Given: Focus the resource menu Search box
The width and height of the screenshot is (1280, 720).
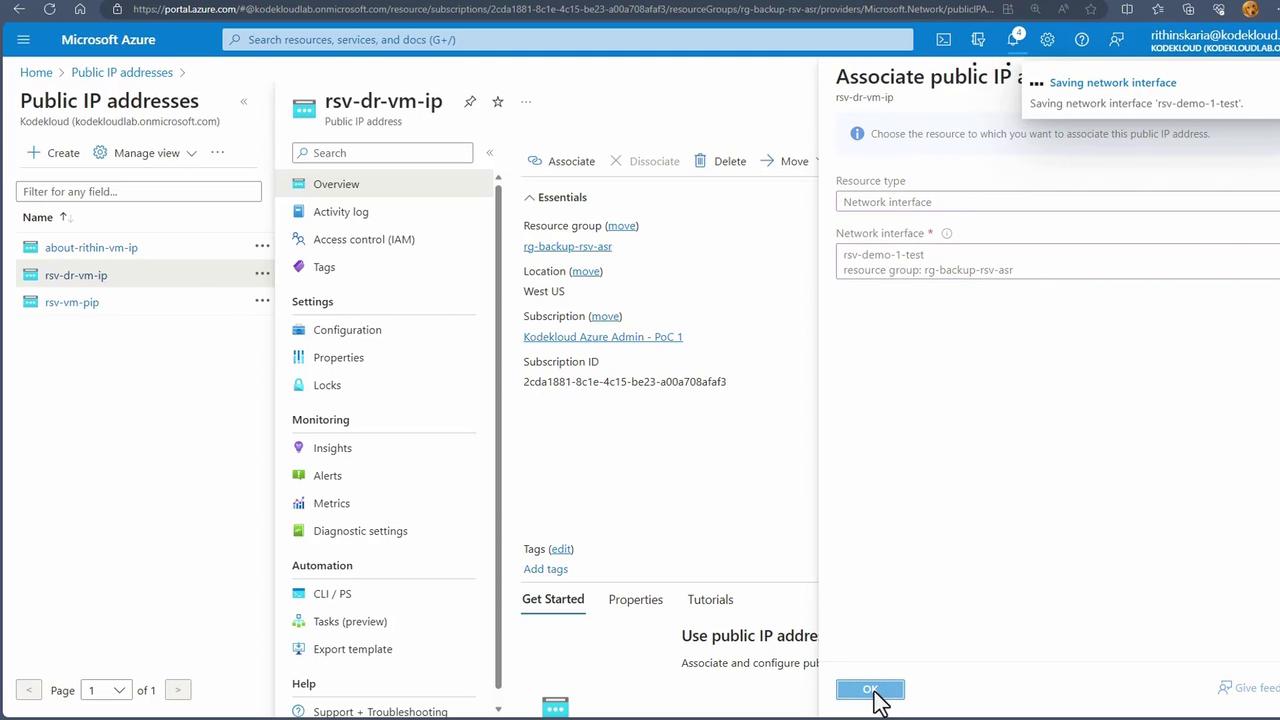Looking at the screenshot, I should (x=382, y=153).
